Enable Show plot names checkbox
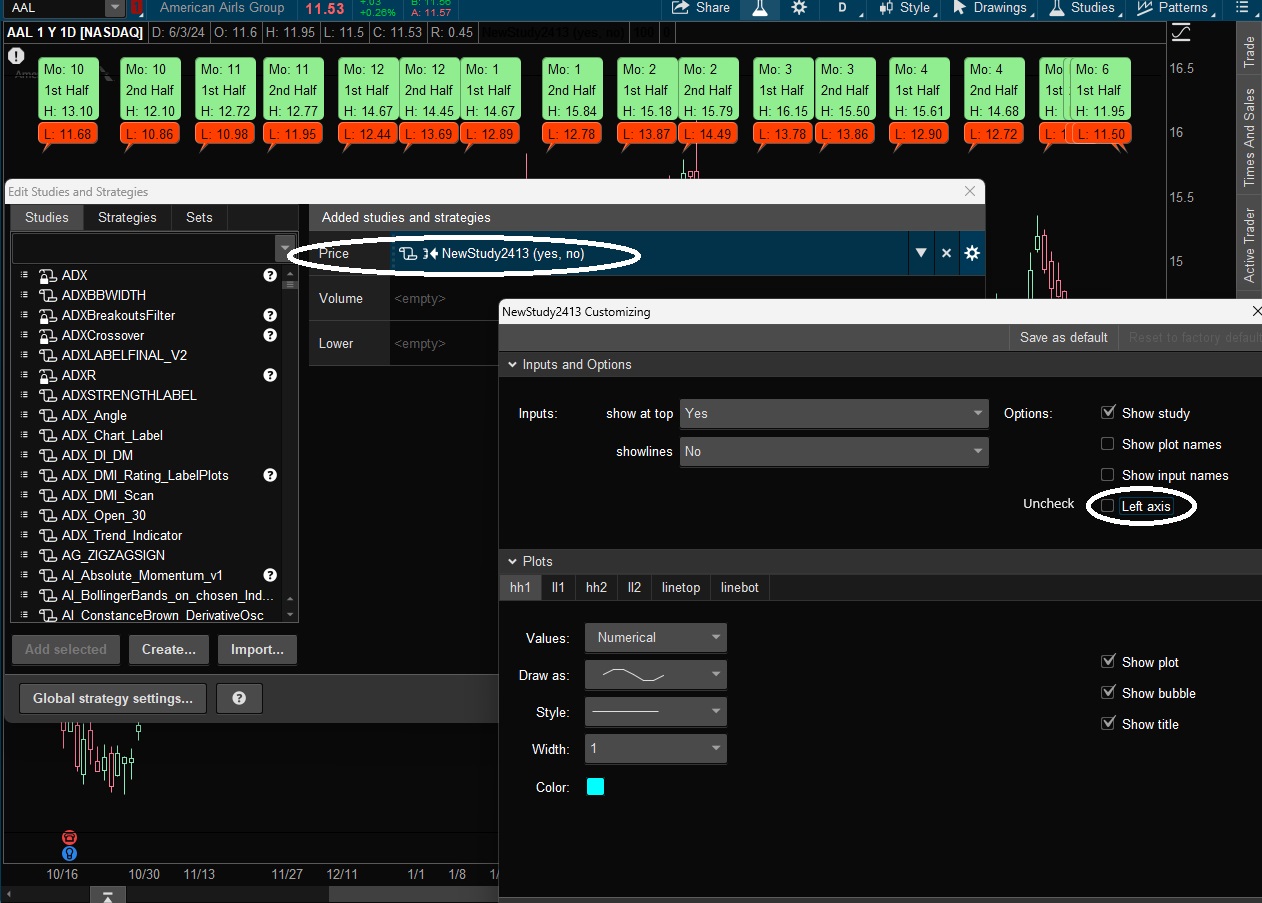Screen dimensions: 1262x903 1107,444
